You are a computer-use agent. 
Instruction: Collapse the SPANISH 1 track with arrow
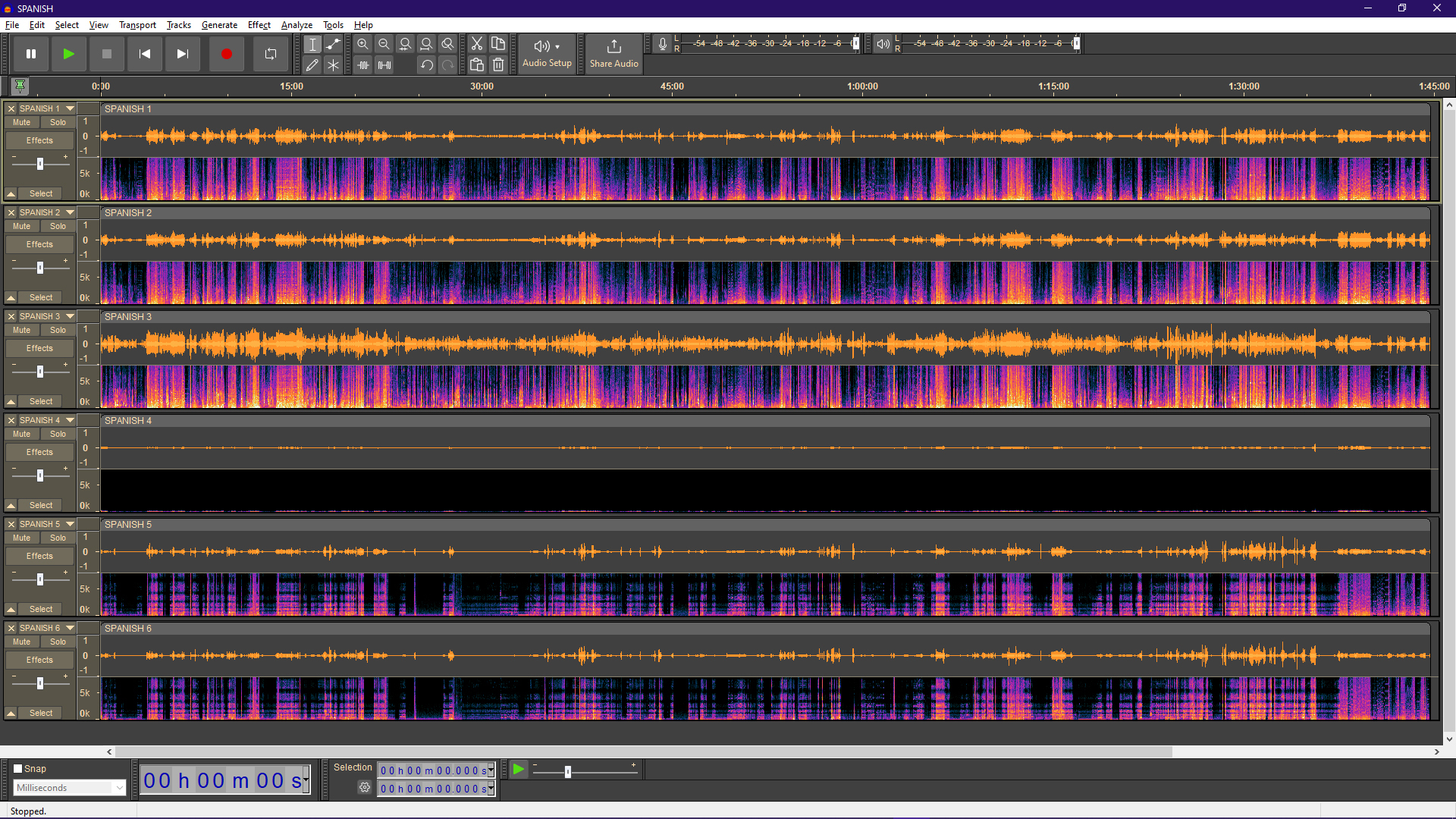click(x=11, y=194)
